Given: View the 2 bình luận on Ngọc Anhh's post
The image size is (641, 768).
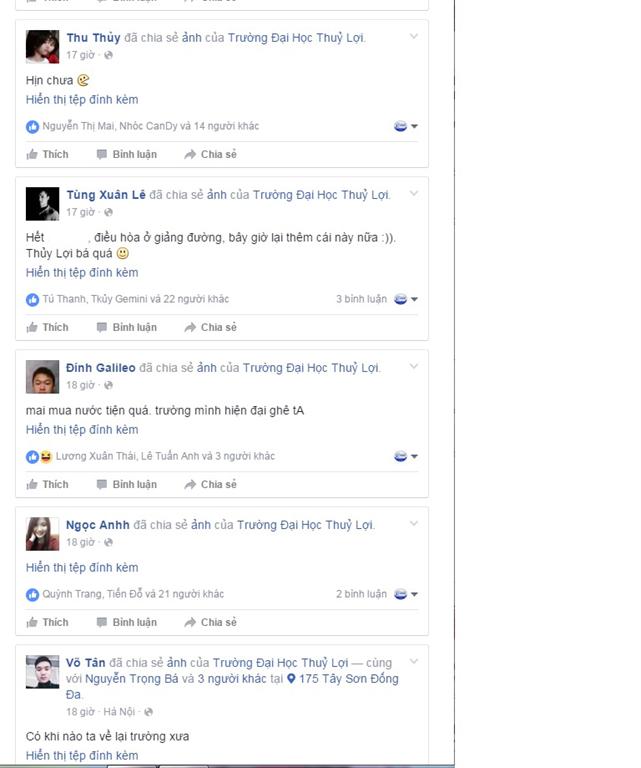Looking at the screenshot, I should tap(361, 594).
